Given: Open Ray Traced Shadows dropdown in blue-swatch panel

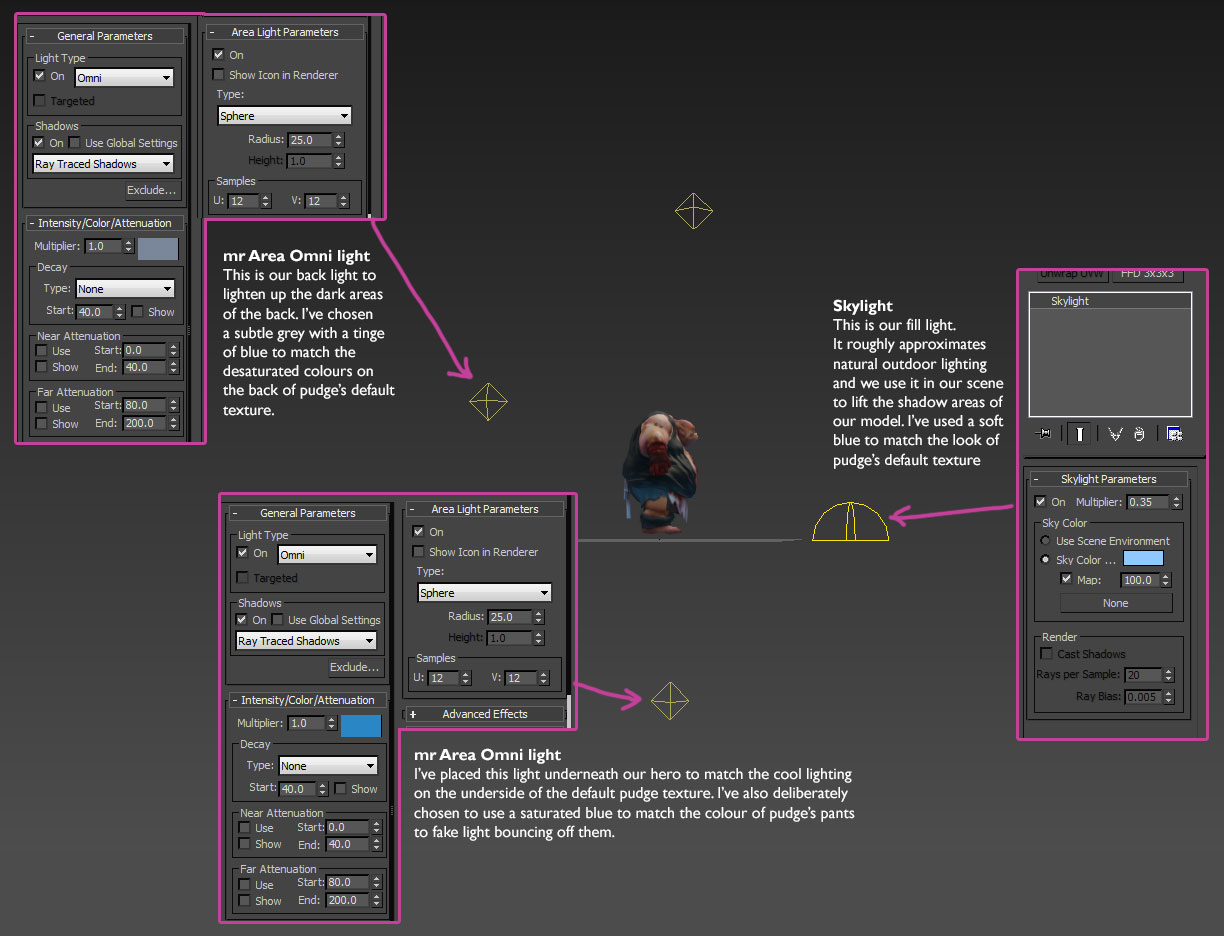Looking at the screenshot, I should [306, 641].
